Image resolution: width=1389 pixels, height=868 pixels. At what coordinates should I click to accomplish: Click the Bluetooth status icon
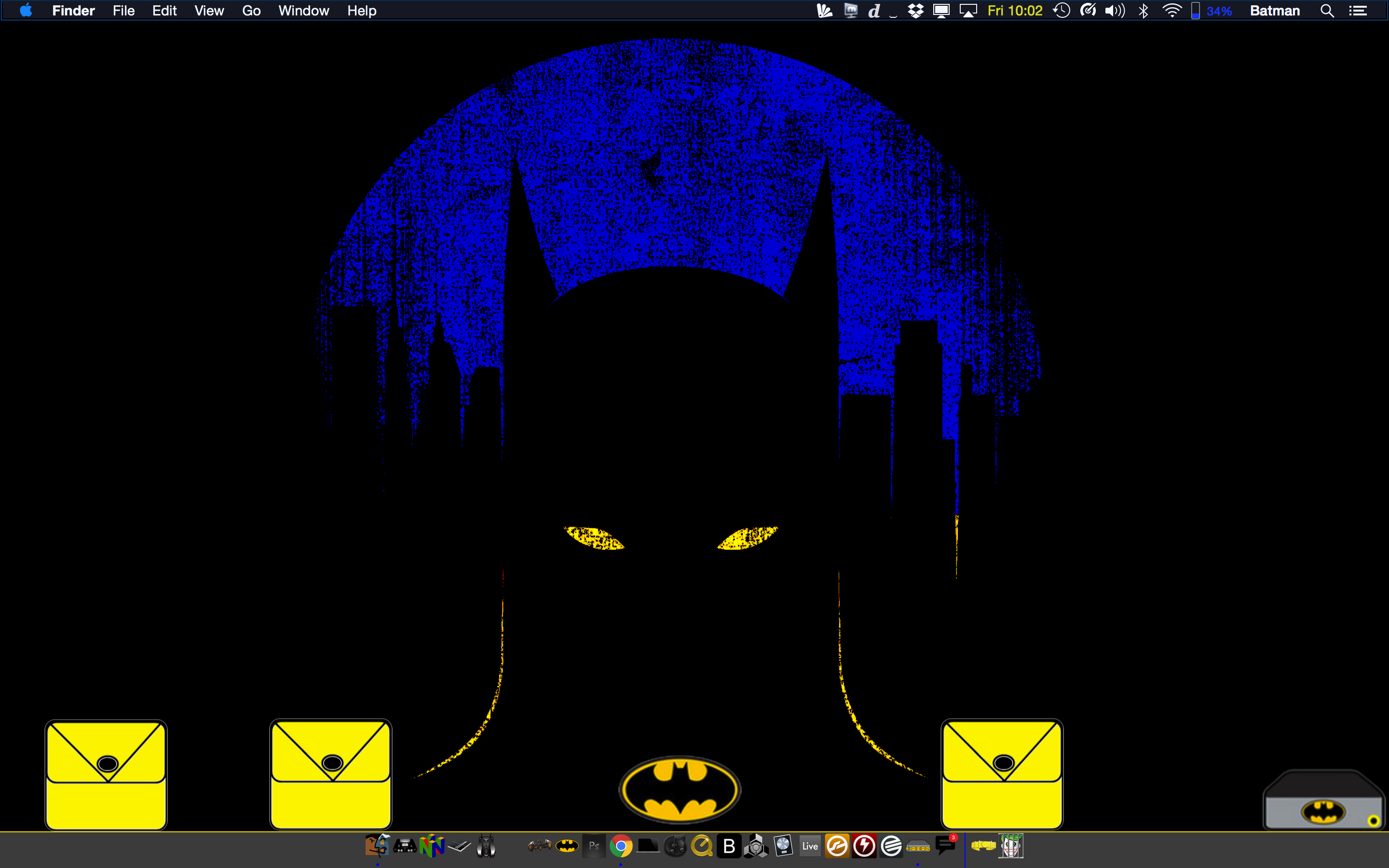click(1143, 10)
